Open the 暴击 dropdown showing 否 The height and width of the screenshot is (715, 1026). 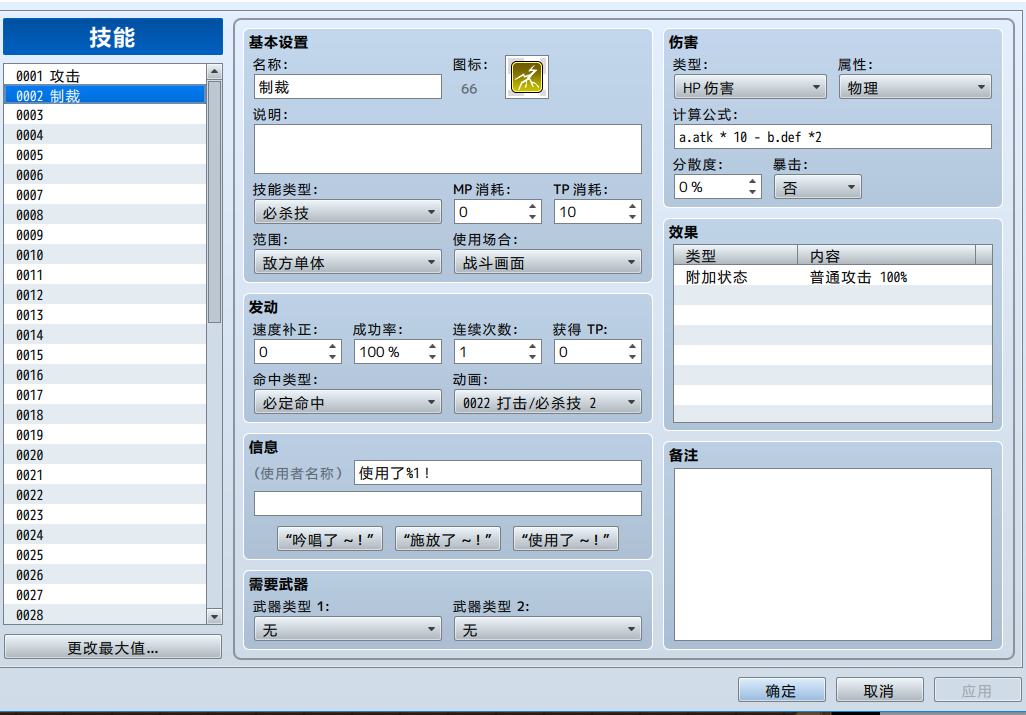pos(817,187)
